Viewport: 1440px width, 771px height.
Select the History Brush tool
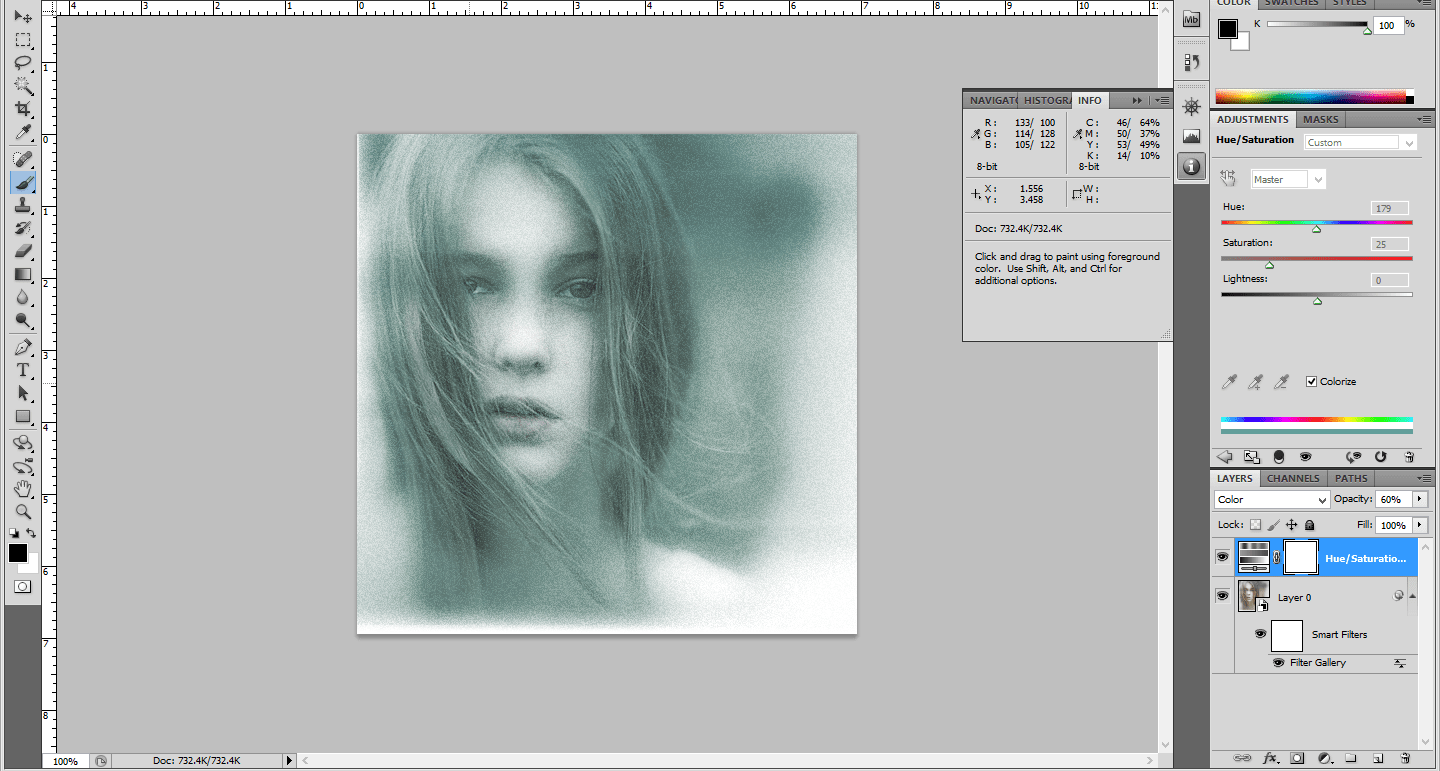(x=23, y=228)
